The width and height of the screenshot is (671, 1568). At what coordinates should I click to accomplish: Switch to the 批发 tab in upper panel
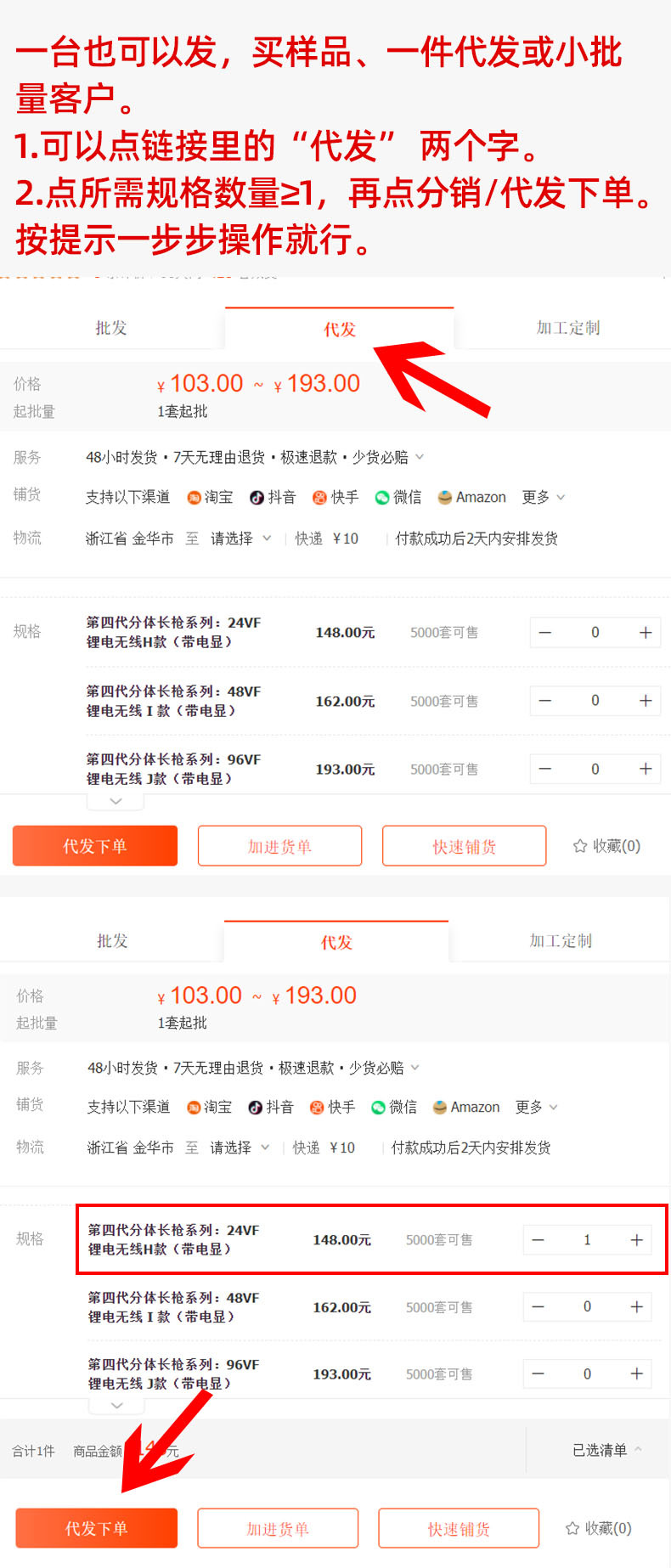click(x=111, y=328)
